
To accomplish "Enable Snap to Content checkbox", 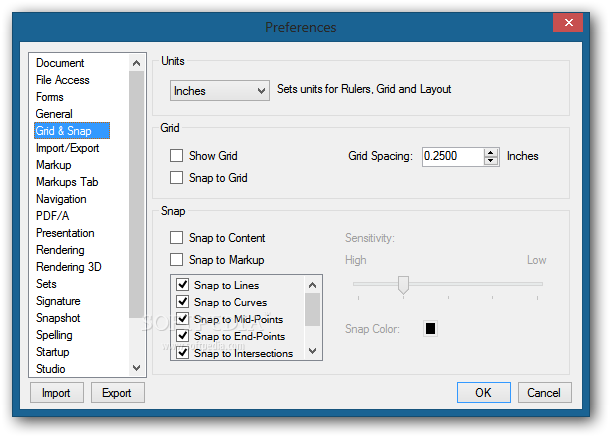I will (177, 238).
